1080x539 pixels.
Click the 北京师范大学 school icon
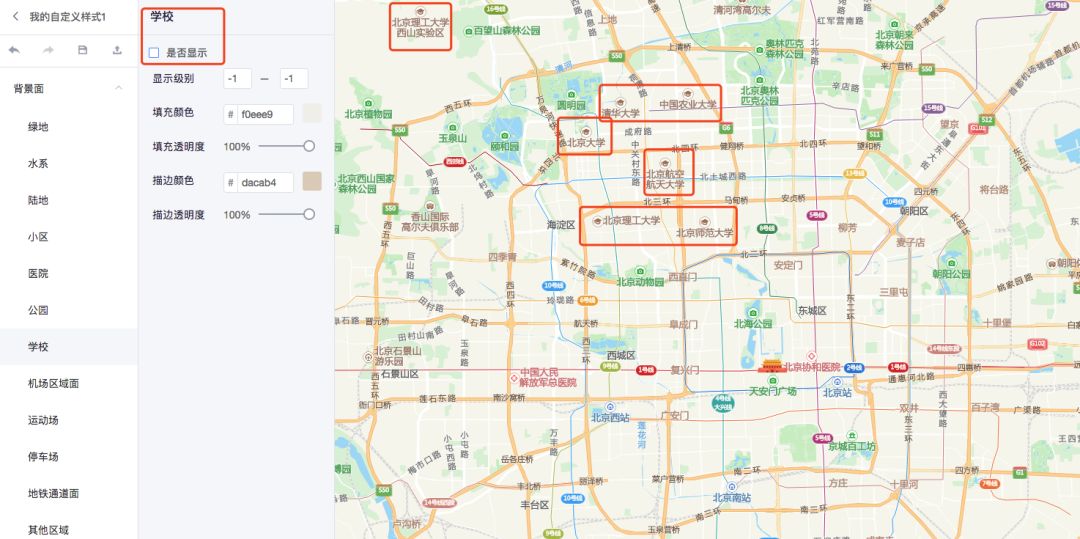point(704,222)
